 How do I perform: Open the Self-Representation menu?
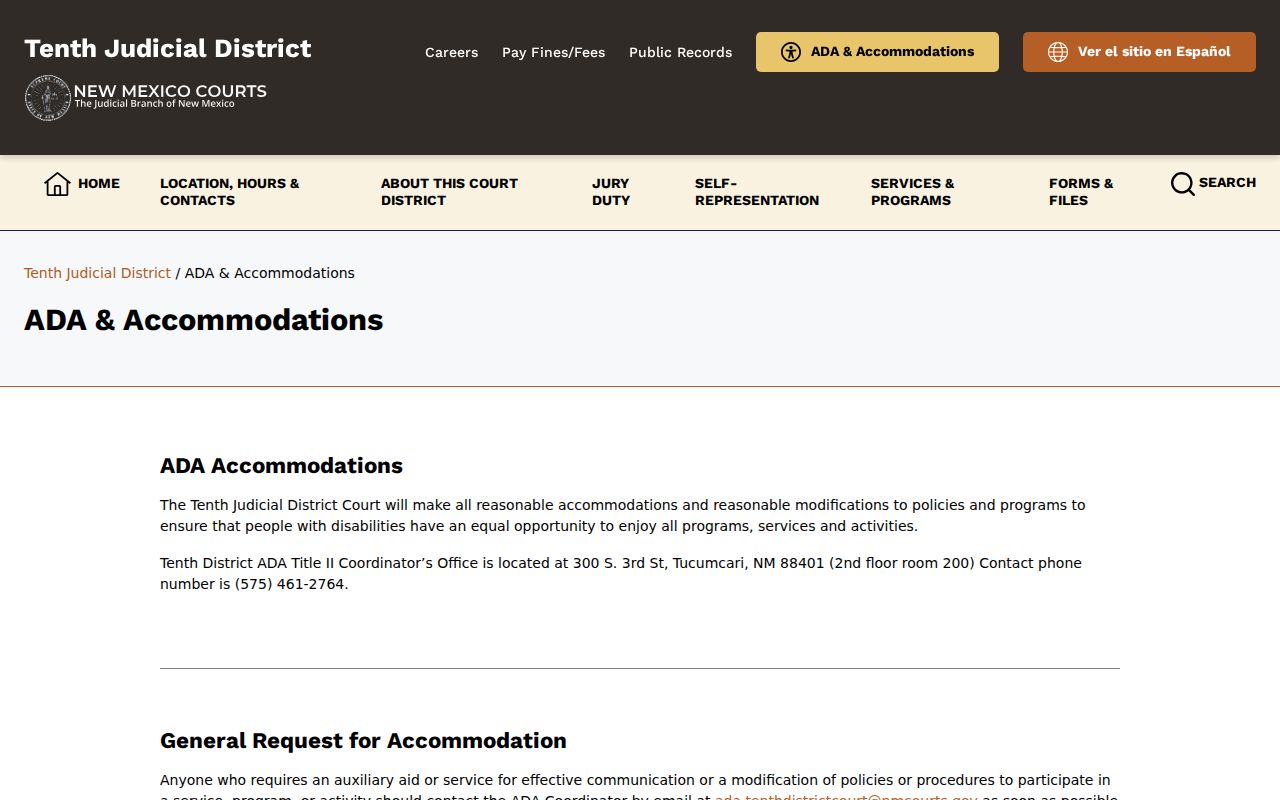click(757, 192)
